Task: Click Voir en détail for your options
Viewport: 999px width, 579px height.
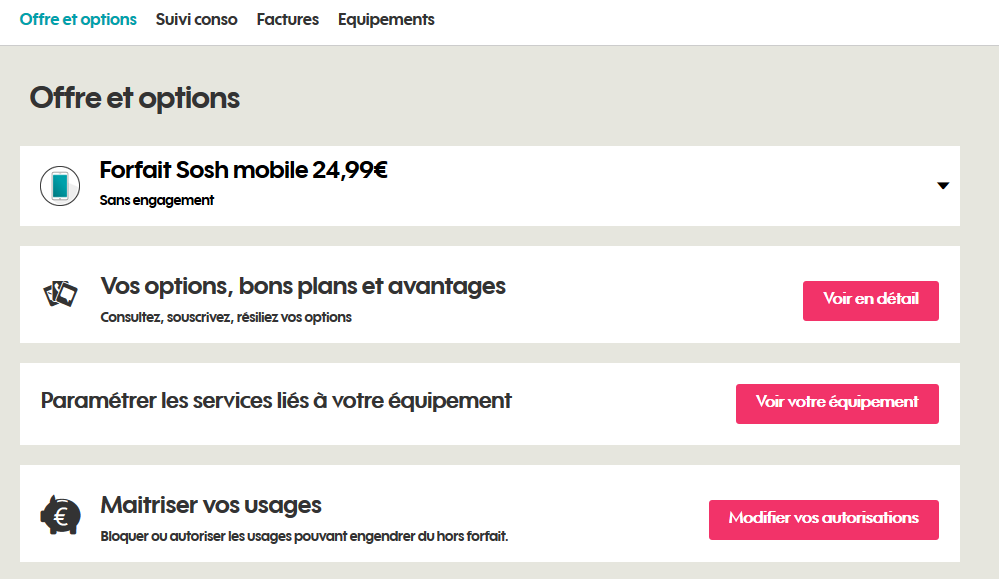Action: coord(869,300)
